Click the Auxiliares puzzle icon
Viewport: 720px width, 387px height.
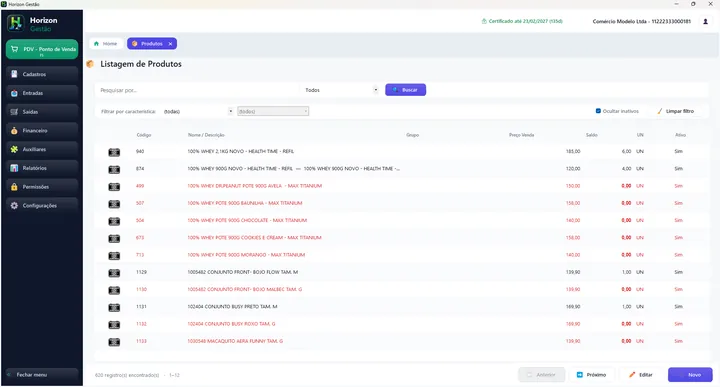(14, 149)
